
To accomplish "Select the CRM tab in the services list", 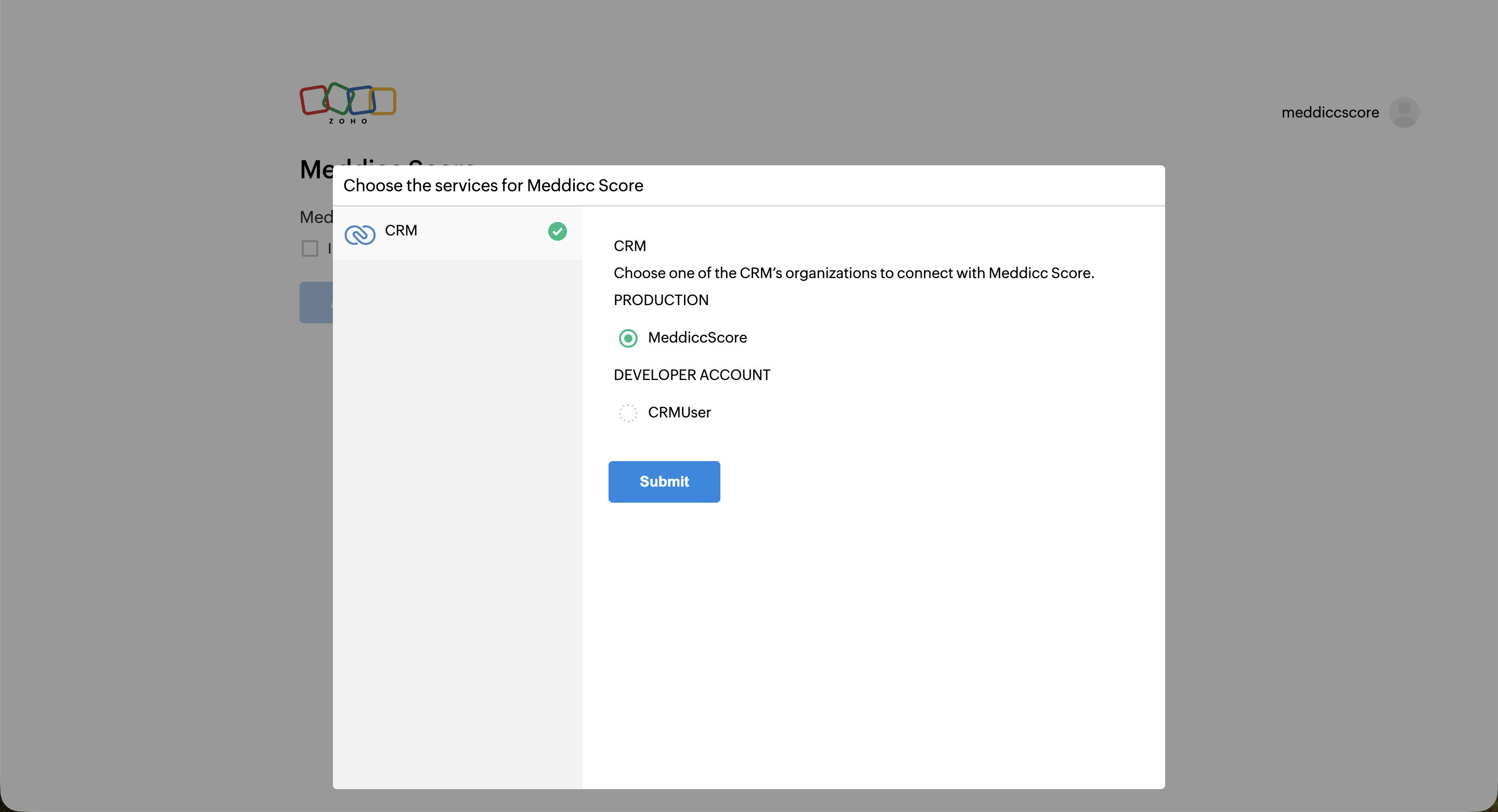I will click(401, 230).
